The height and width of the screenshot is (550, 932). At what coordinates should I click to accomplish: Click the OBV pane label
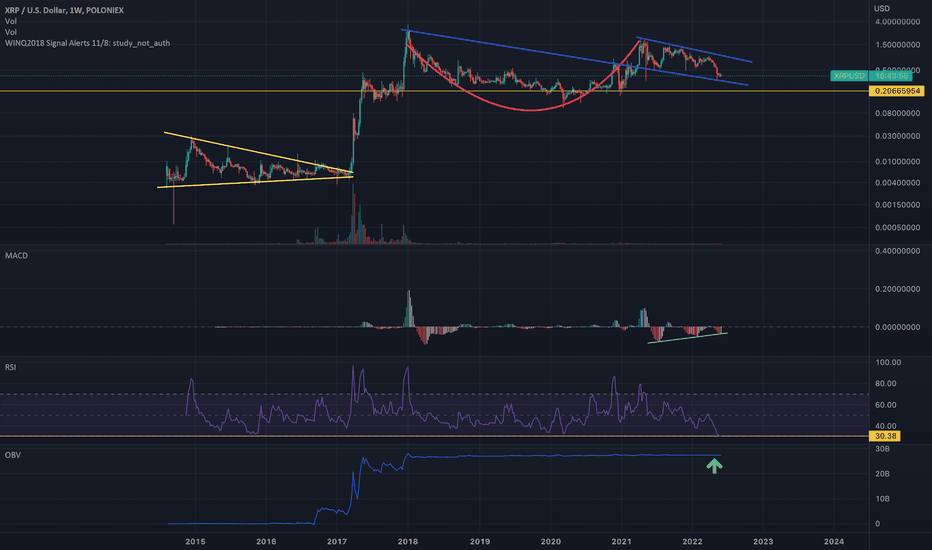point(12,455)
